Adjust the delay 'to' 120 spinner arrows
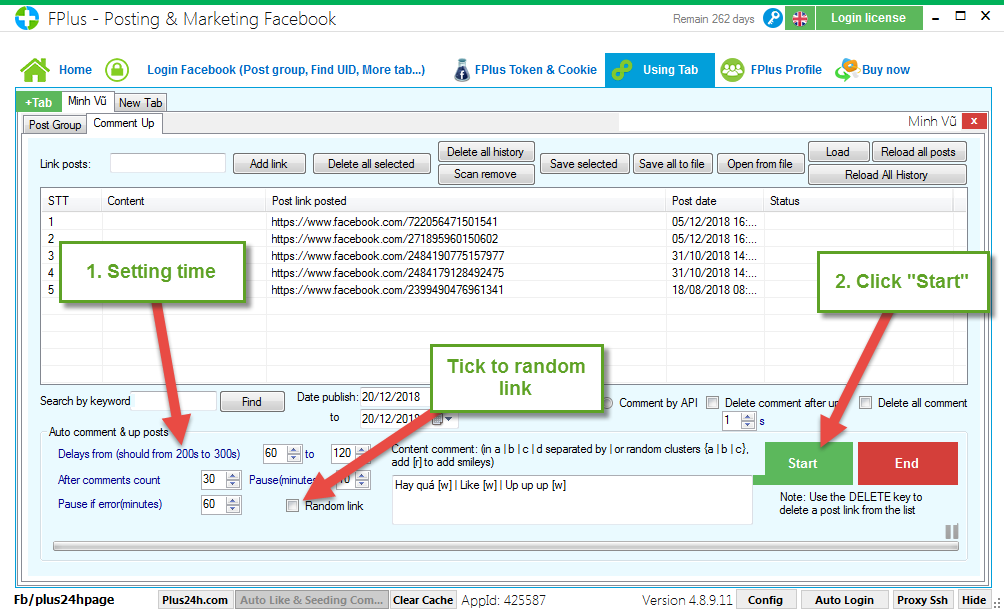Image resolution: width=1004 pixels, height=612 pixels. [x=362, y=453]
